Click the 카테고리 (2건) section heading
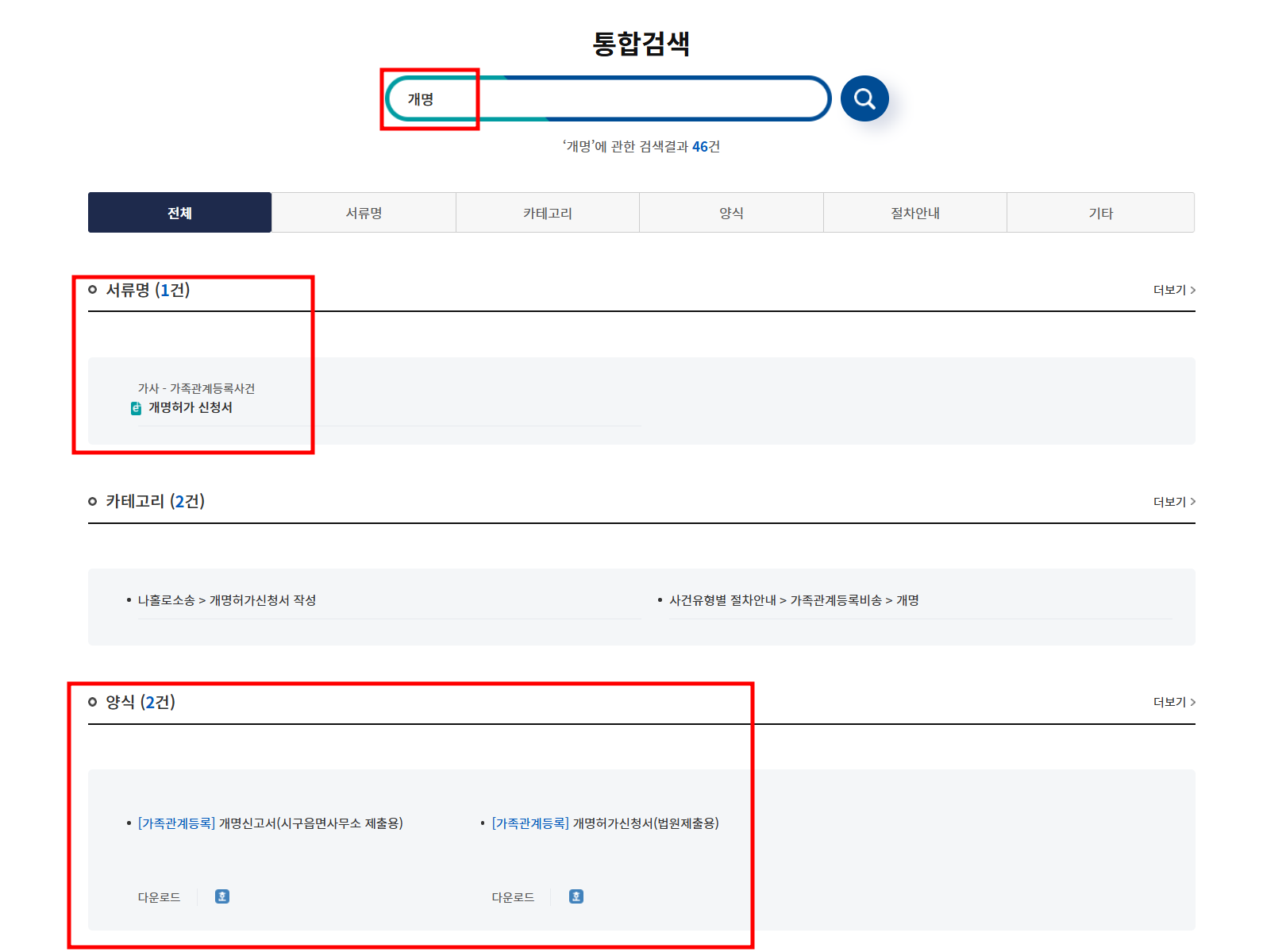Image resolution: width=1286 pixels, height=952 pixels. 155,501
